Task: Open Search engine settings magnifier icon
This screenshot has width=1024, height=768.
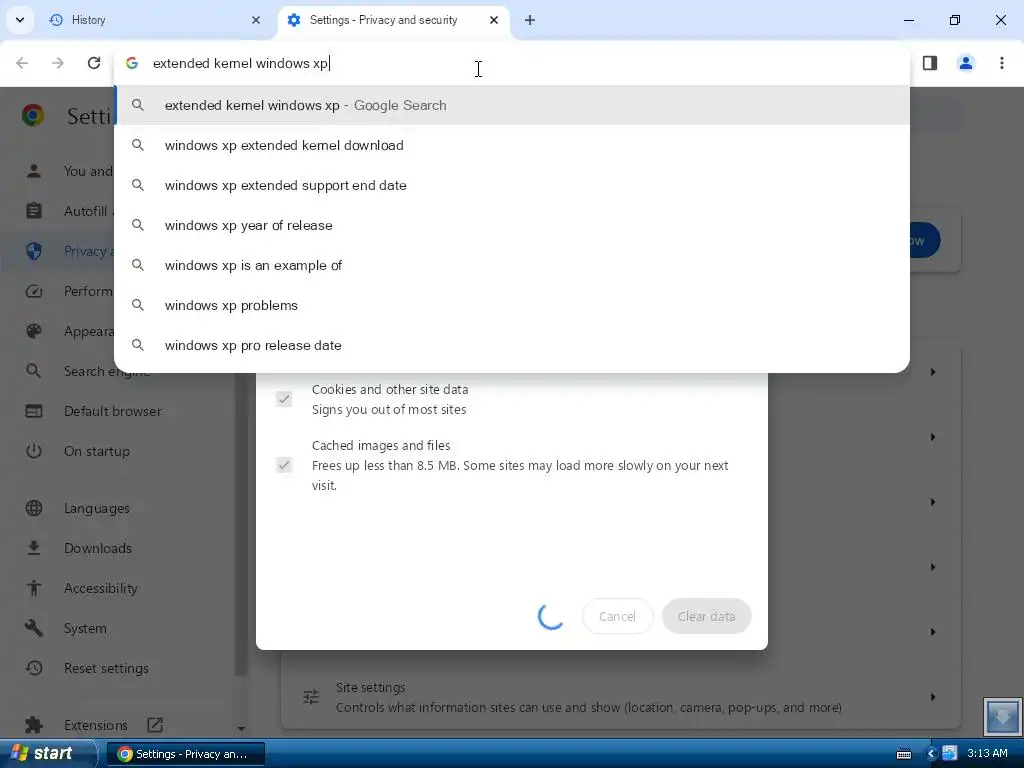Action: (x=34, y=371)
